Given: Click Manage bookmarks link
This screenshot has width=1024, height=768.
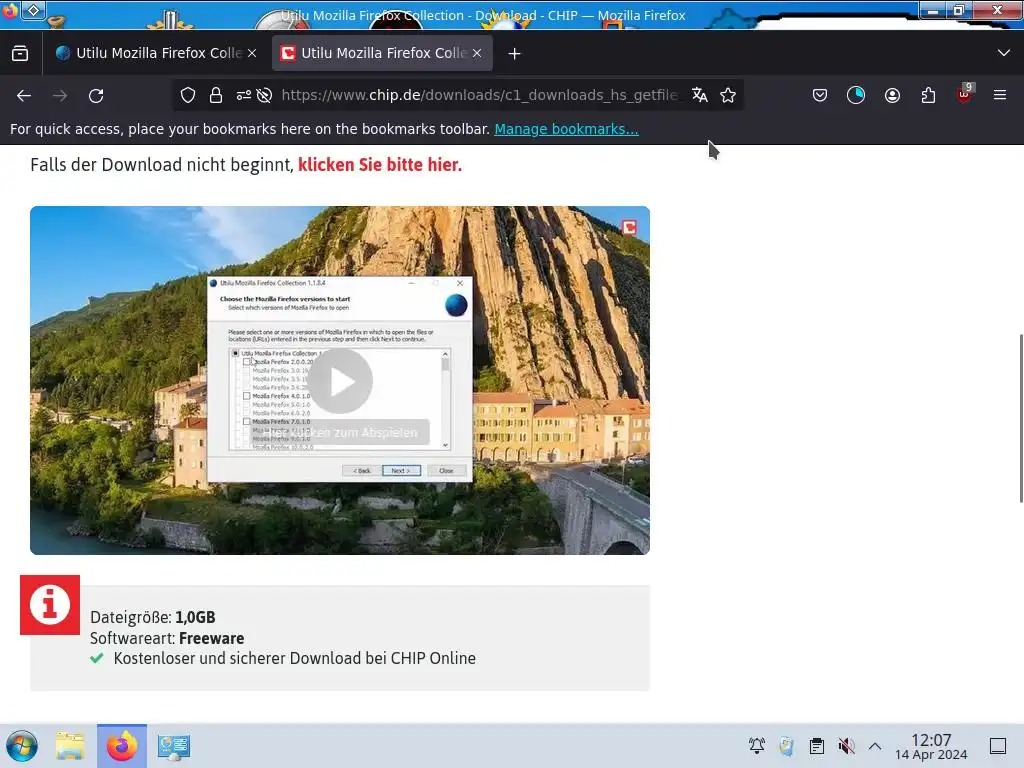Looking at the screenshot, I should (566, 129).
